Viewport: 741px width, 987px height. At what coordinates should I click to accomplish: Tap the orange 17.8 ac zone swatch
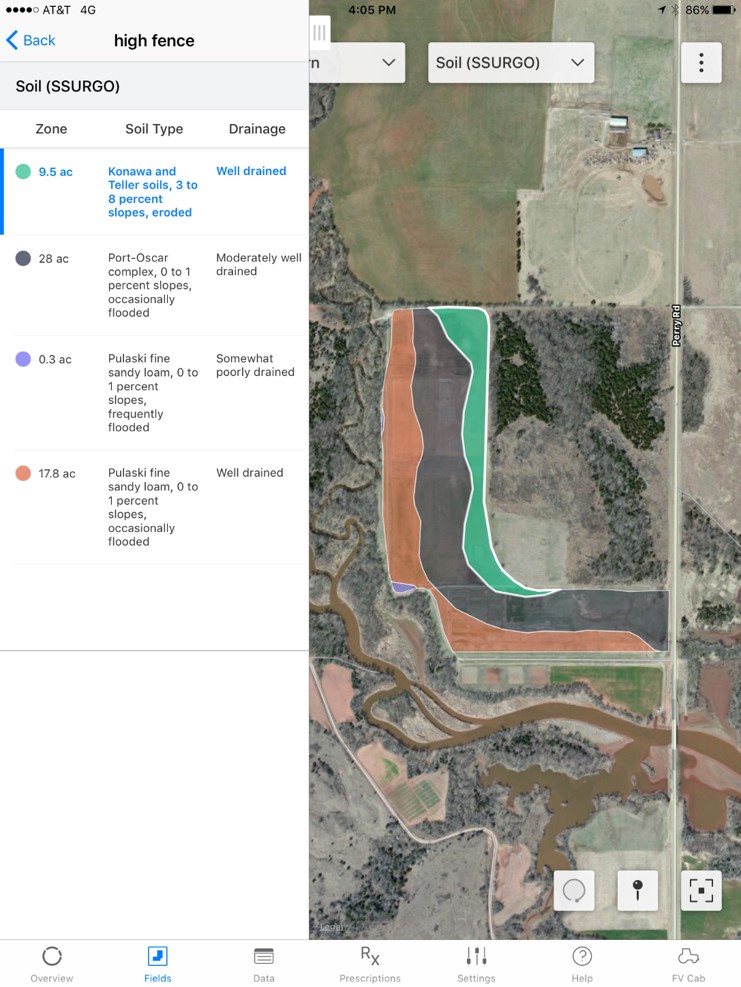[x=23, y=473]
